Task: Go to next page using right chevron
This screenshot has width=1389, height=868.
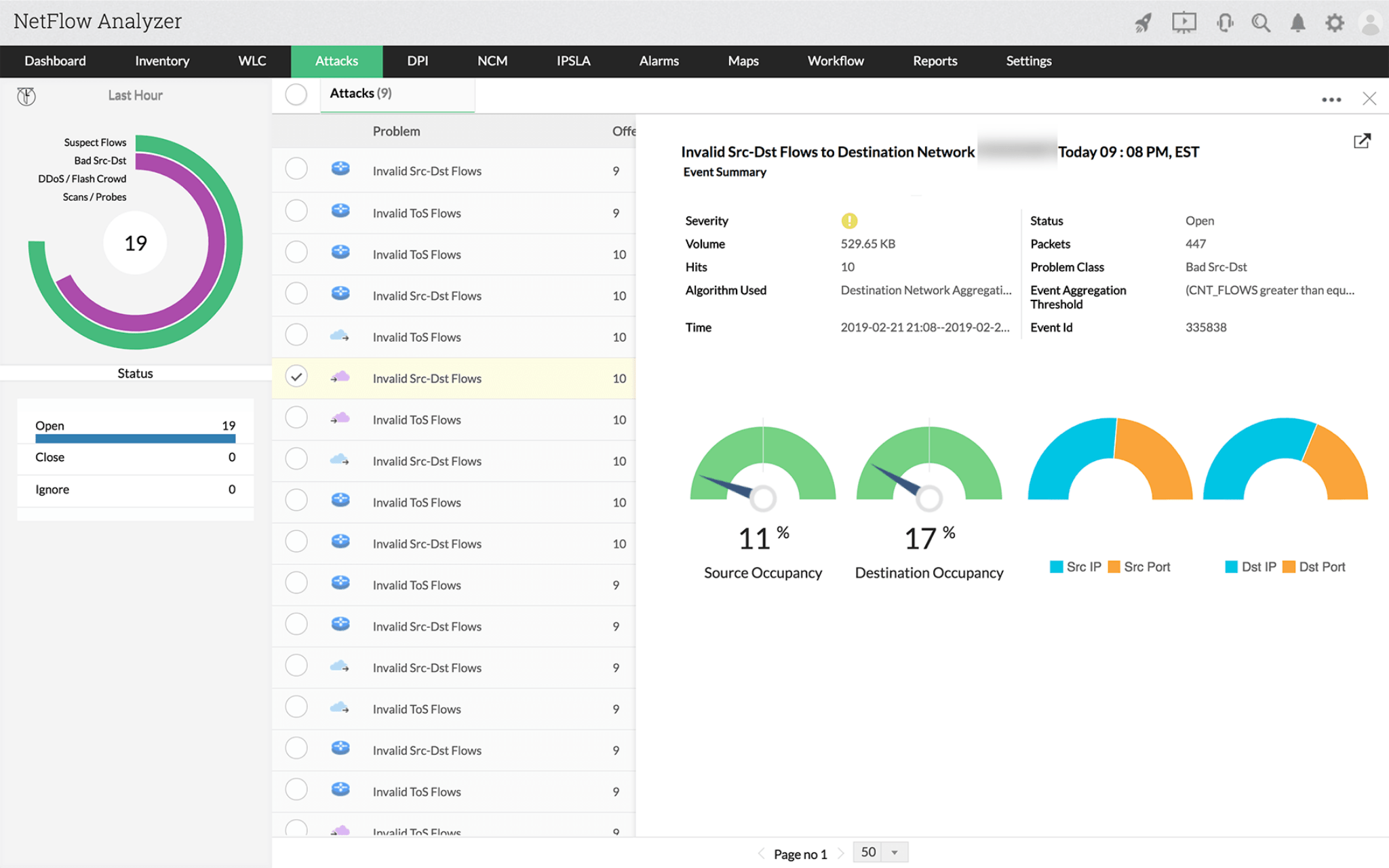Action: click(x=841, y=854)
